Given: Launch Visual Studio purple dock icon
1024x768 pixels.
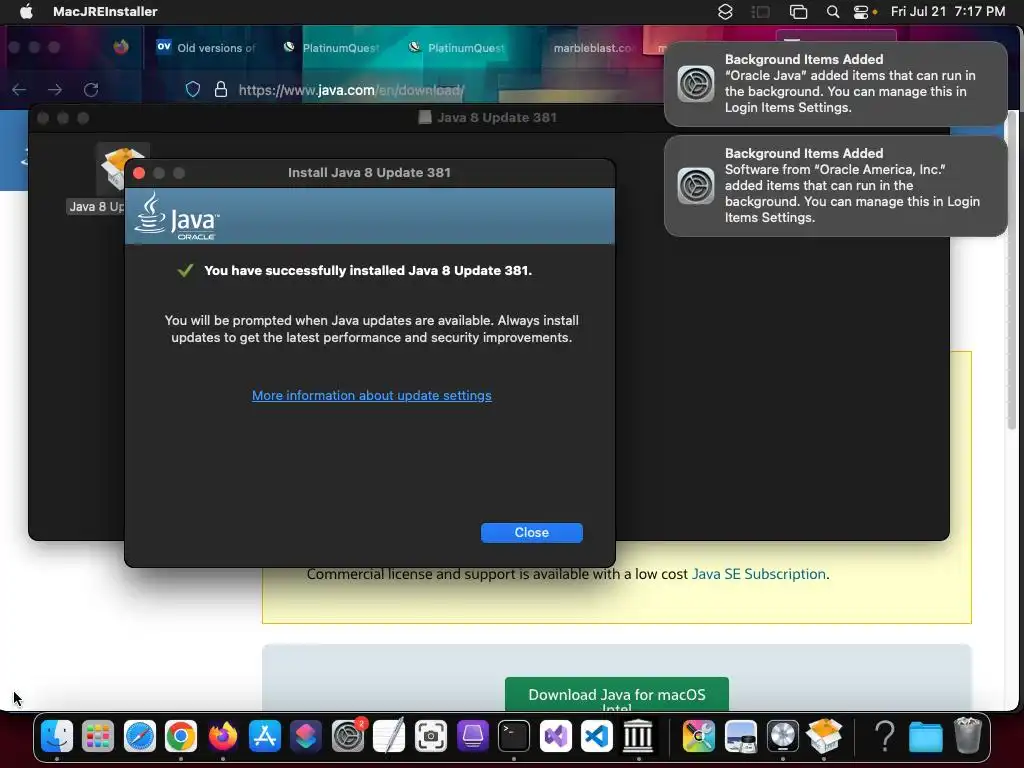Looking at the screenshot, I should pyautogui.click(x=556, y=736).
